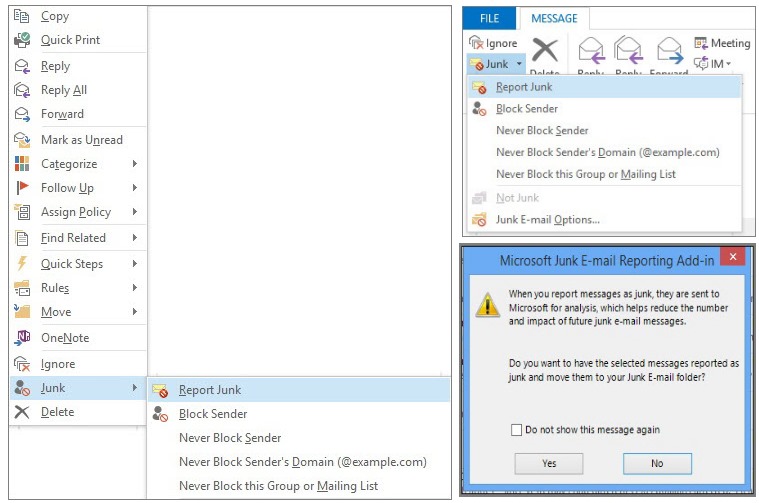The height and width of the screenshot is (503, 759).
Task: Click the Mark as Unread envelope icon
Action: [x=22, y=140]
